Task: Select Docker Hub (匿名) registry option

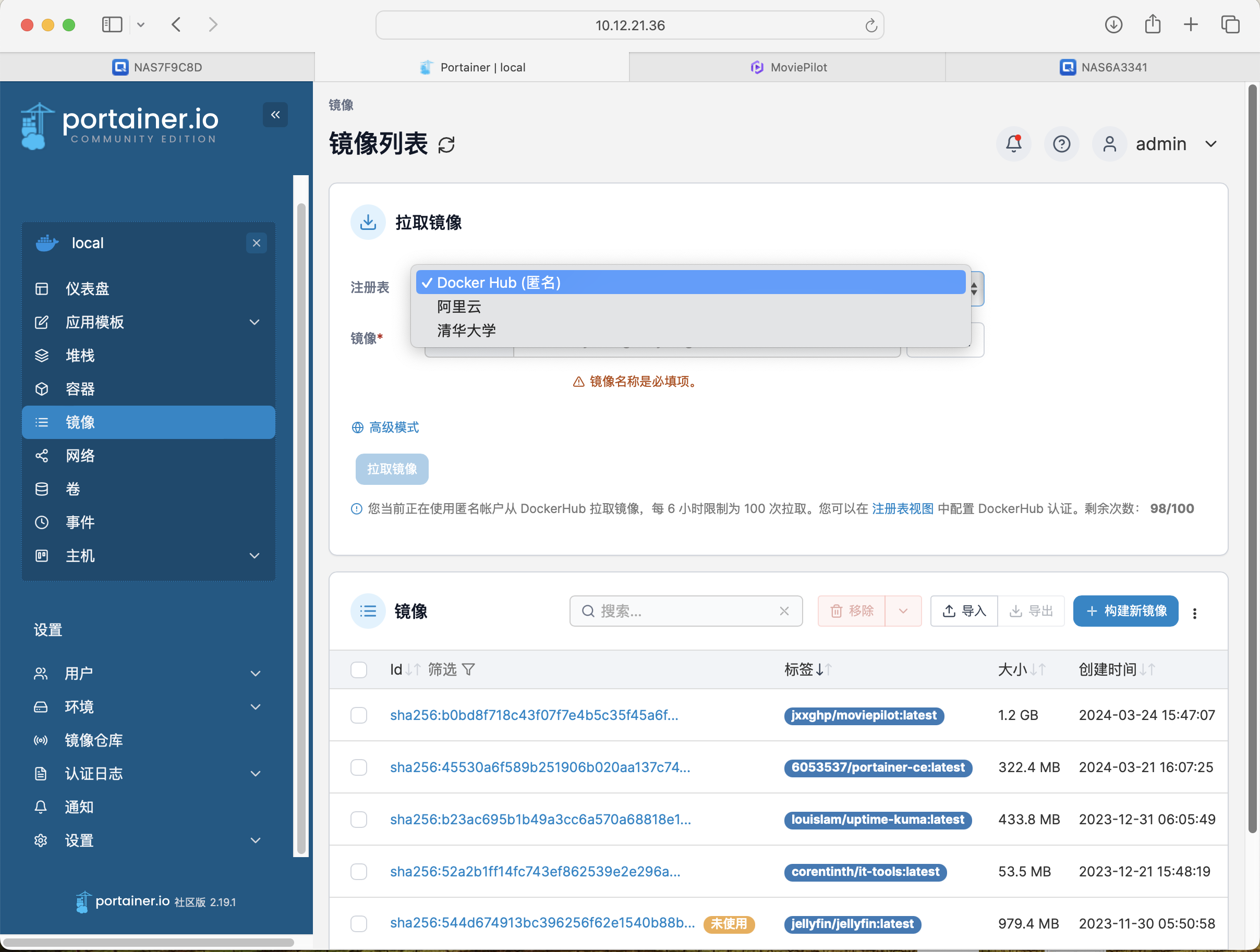Action: [690, 283]
